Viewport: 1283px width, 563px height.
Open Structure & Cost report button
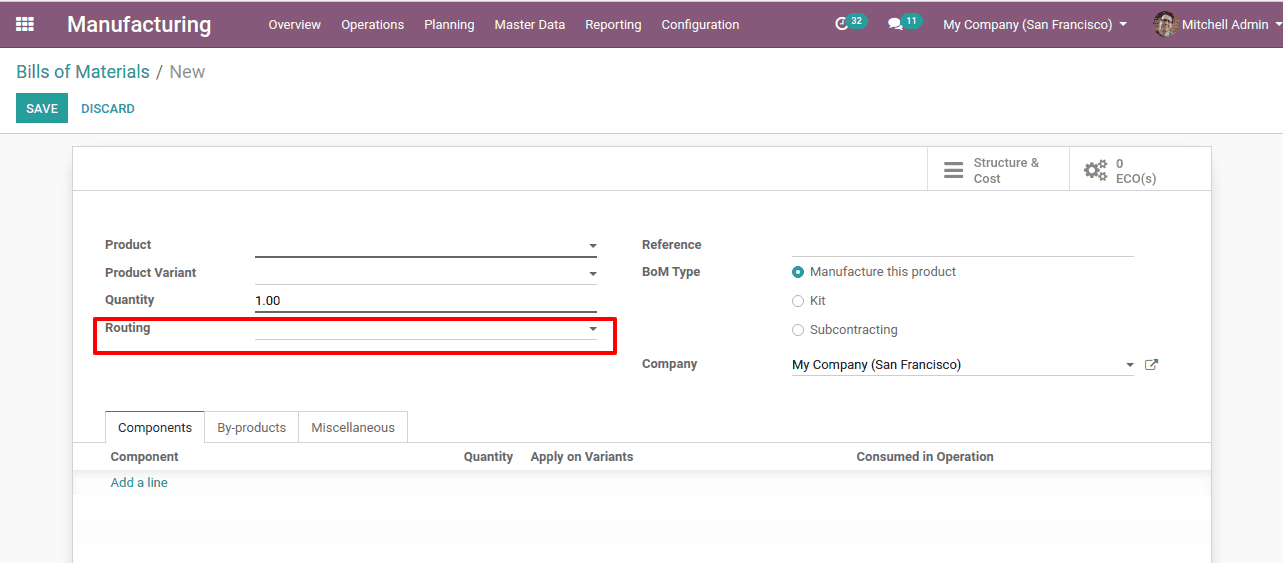click(999, 170)
